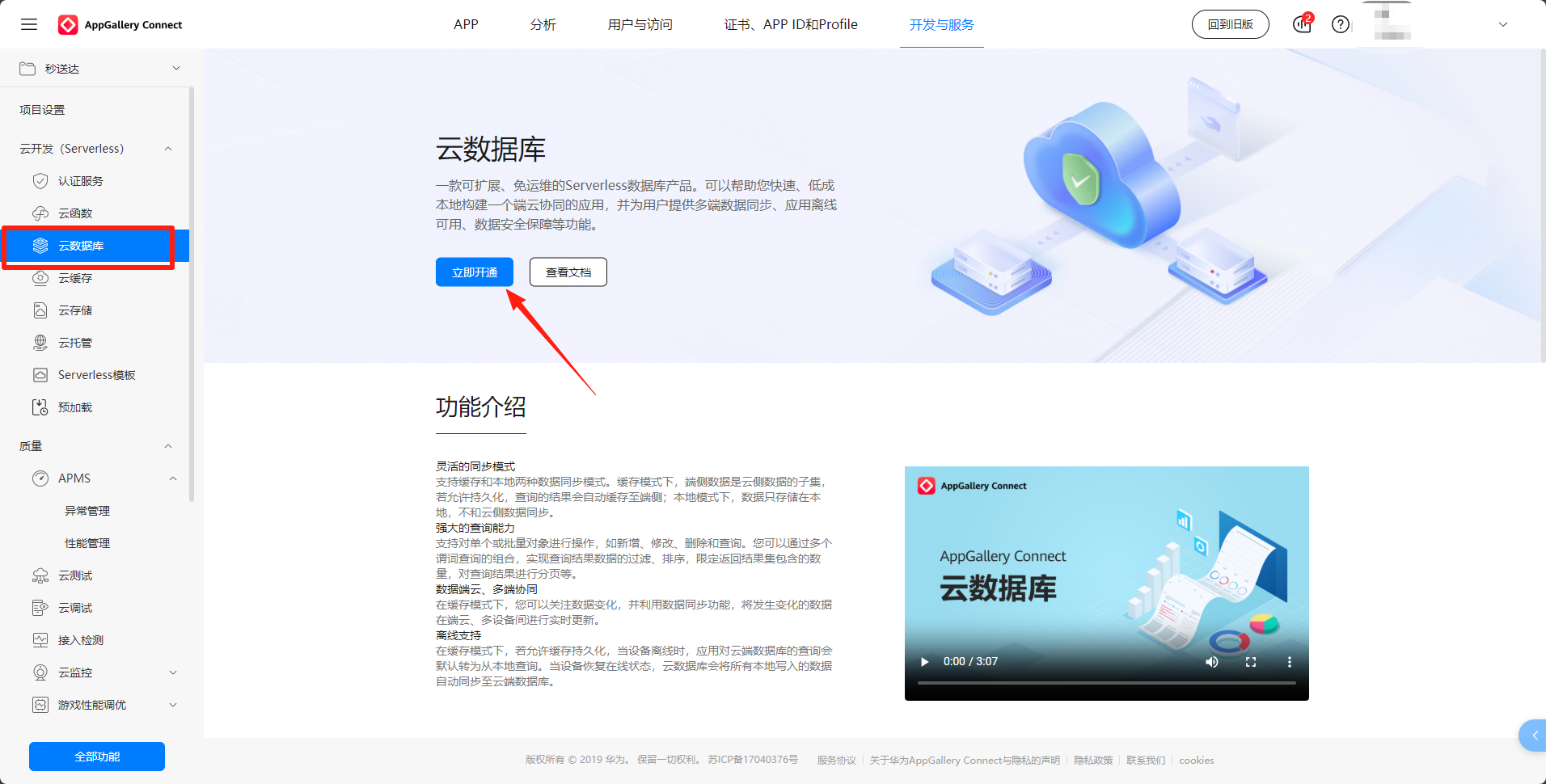Switch to the 用户与访问 tab

(x=640, y=24)
